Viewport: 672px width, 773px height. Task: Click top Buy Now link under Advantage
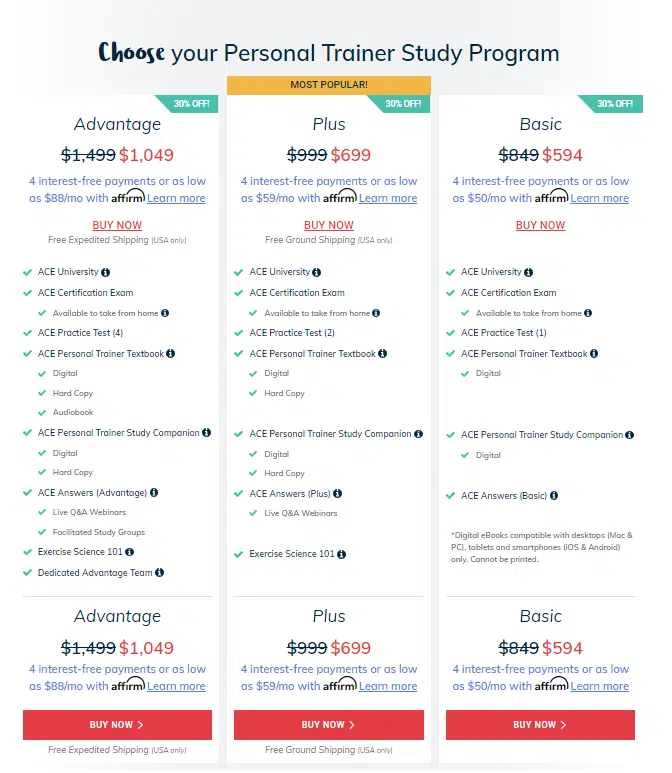(x=117, y=225)
